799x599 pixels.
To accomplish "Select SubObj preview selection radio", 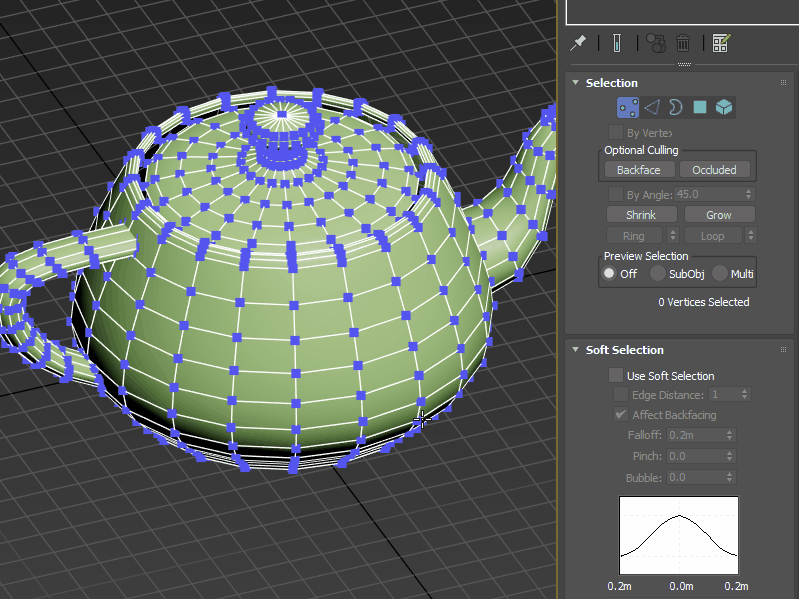I will [657, 274].
